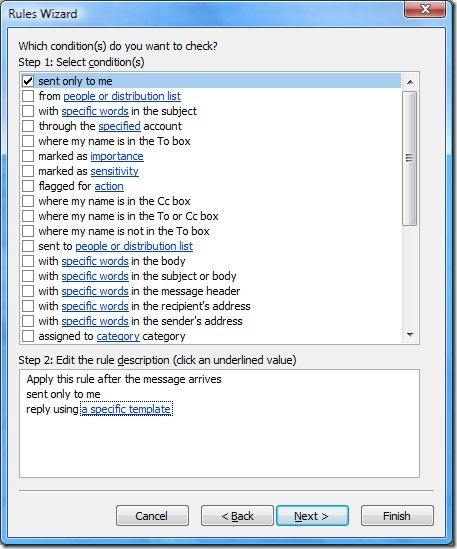This screenshot has height=549, width=457.
Task: Click the 'action' link
Action: point(109,186)
